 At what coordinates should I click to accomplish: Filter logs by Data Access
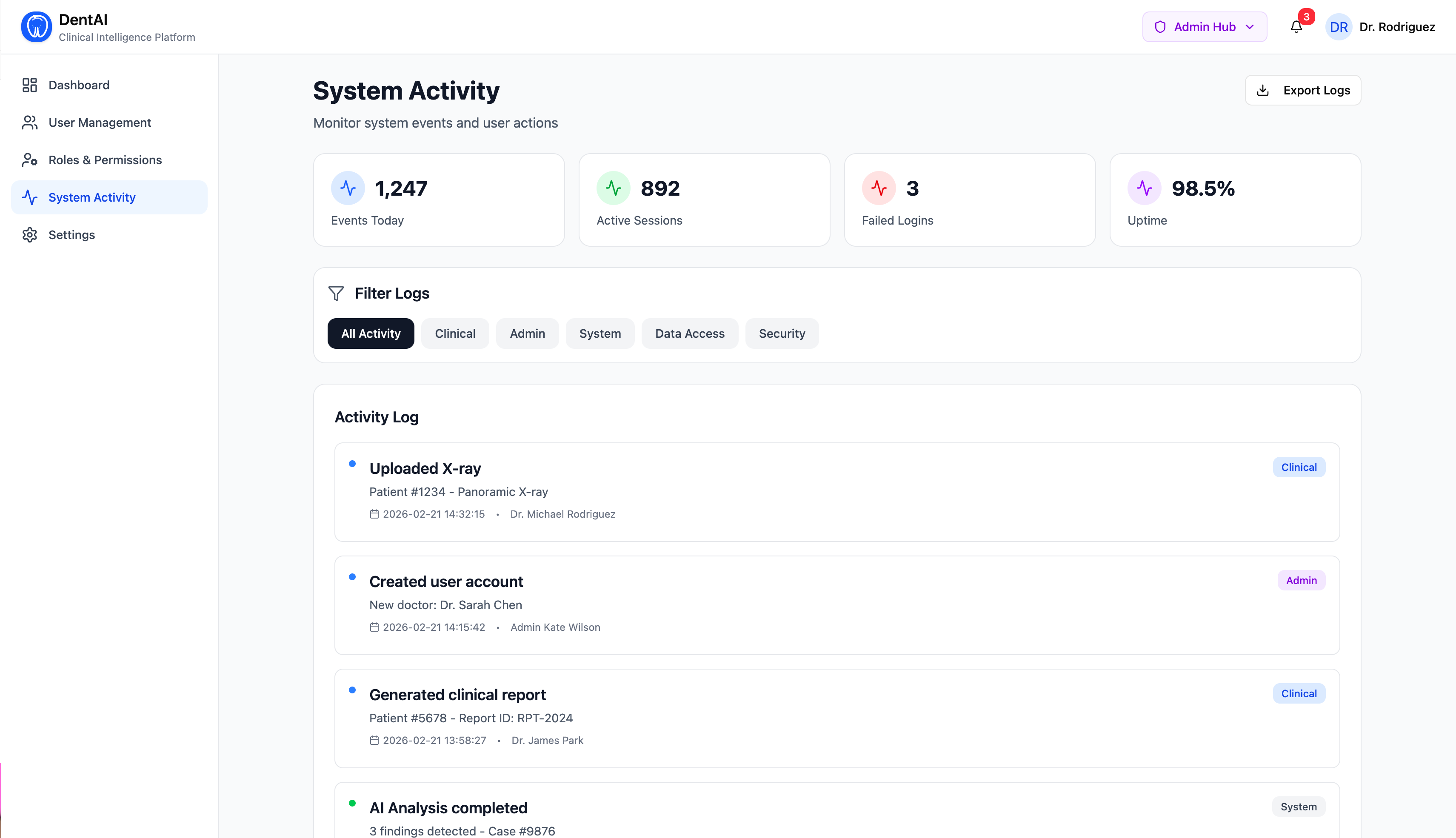tap(689, 334)
